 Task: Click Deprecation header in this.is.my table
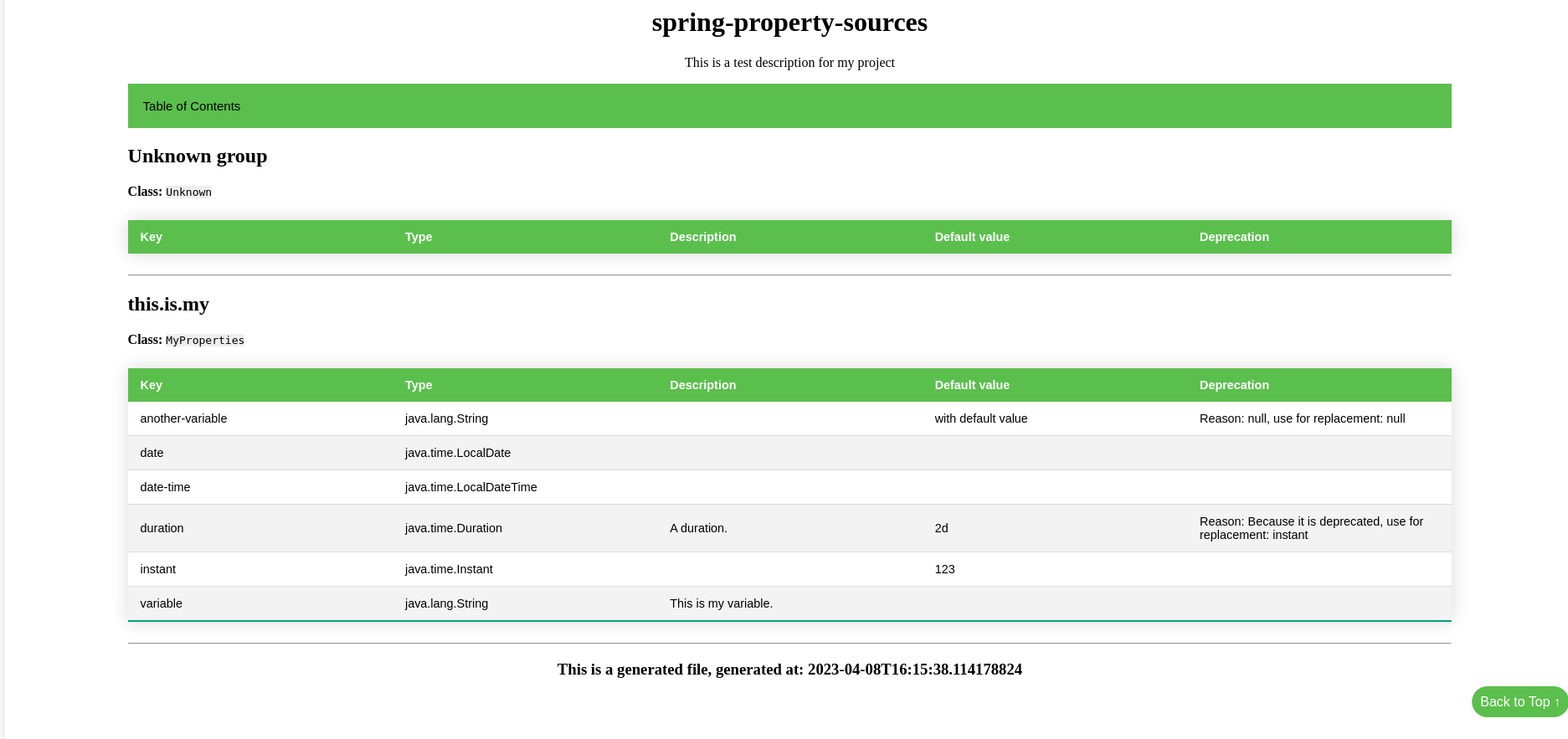tap(1234, 385)
